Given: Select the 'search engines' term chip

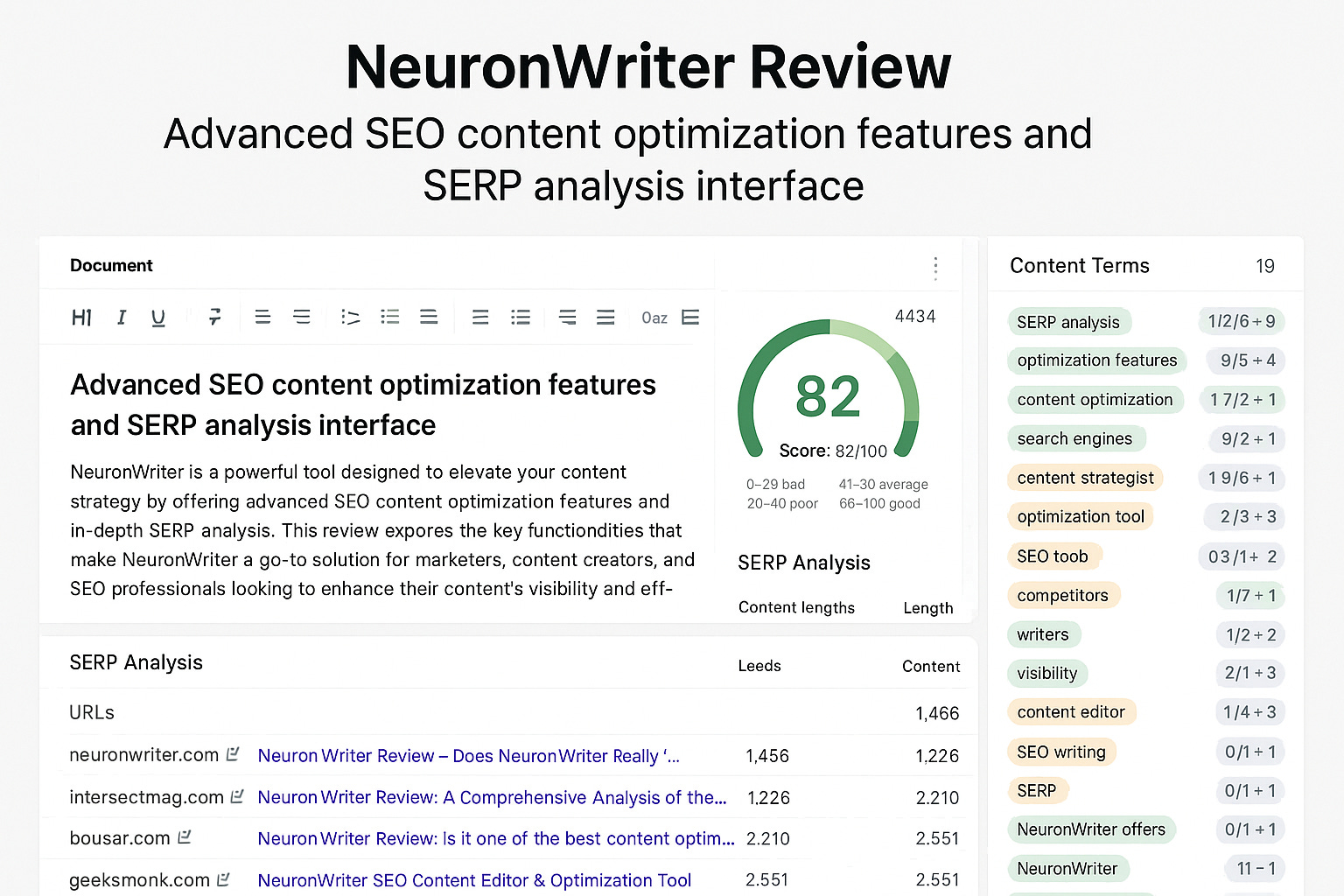Looking at the screenshot, I should click(x=1074, y=438).
